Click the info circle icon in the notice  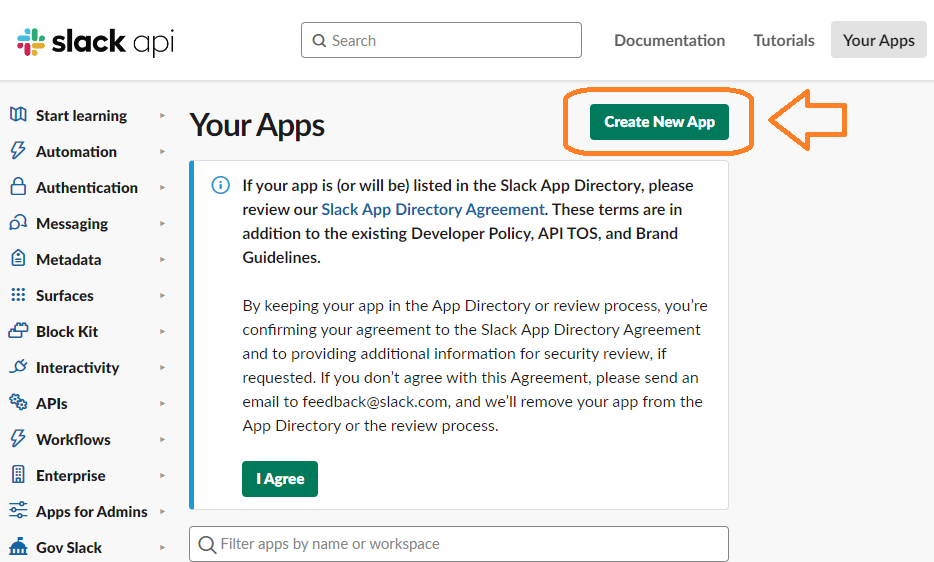220,185
